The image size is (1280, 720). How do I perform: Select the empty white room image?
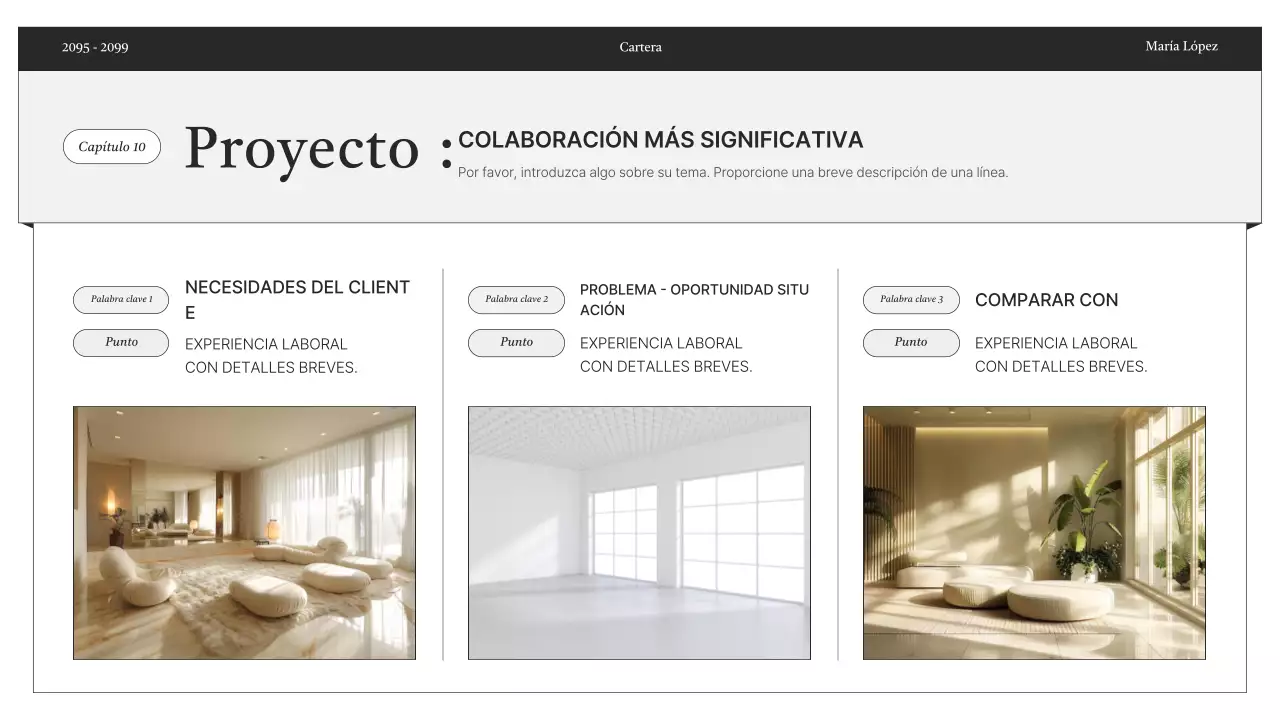tap(638, 532)
